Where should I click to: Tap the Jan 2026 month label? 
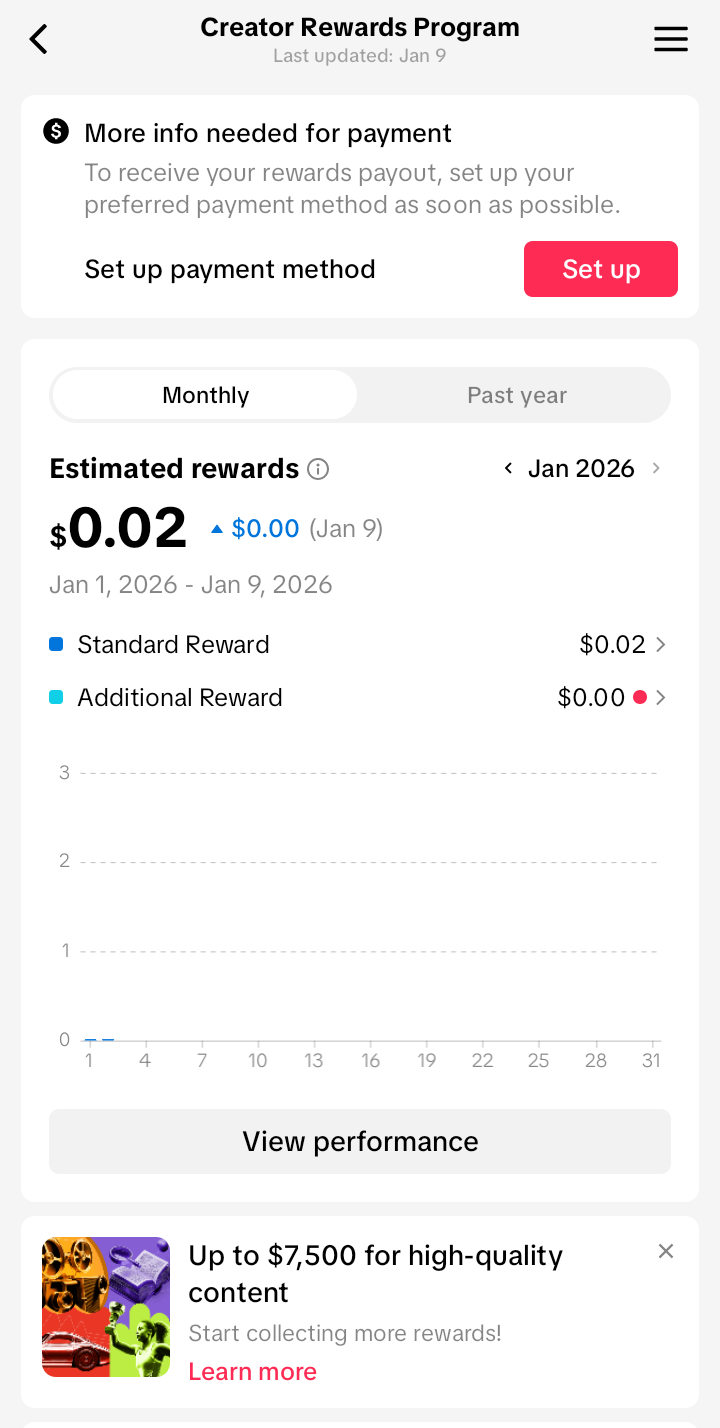click(x=581, y=468)
